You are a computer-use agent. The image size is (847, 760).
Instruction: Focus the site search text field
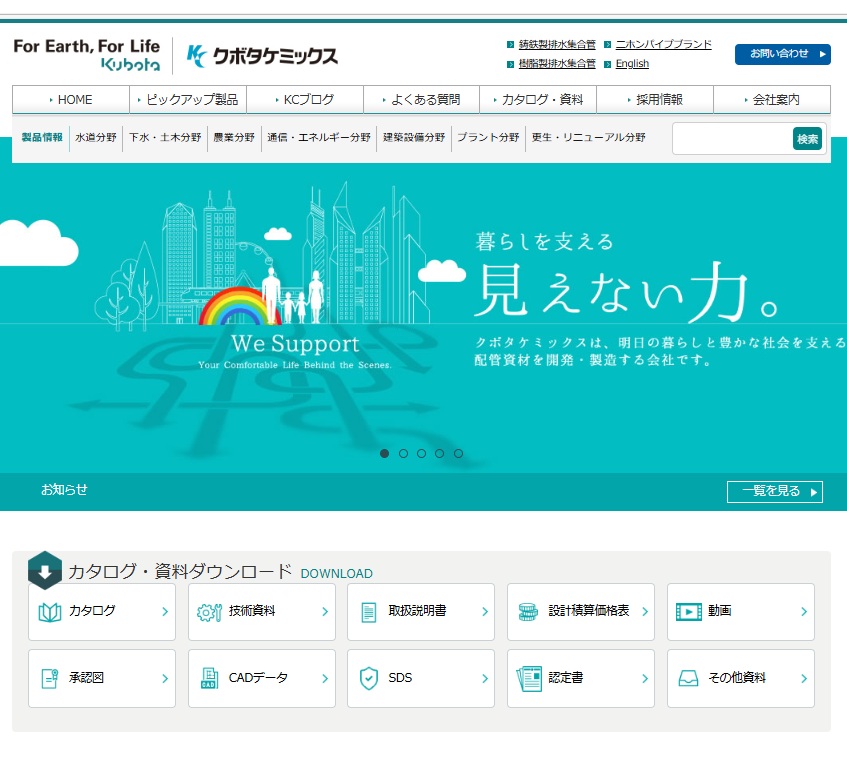pyautogui.click(x=732, y=139)
